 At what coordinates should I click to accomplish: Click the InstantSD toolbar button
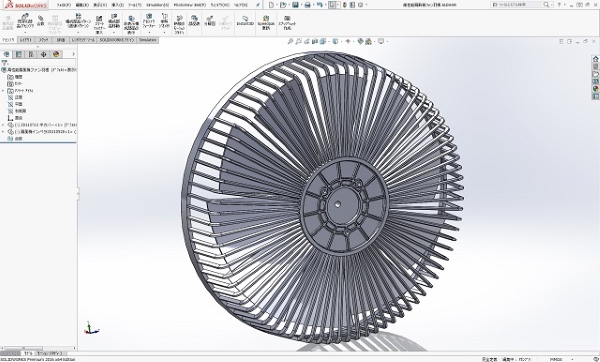(x=245, y=21)
